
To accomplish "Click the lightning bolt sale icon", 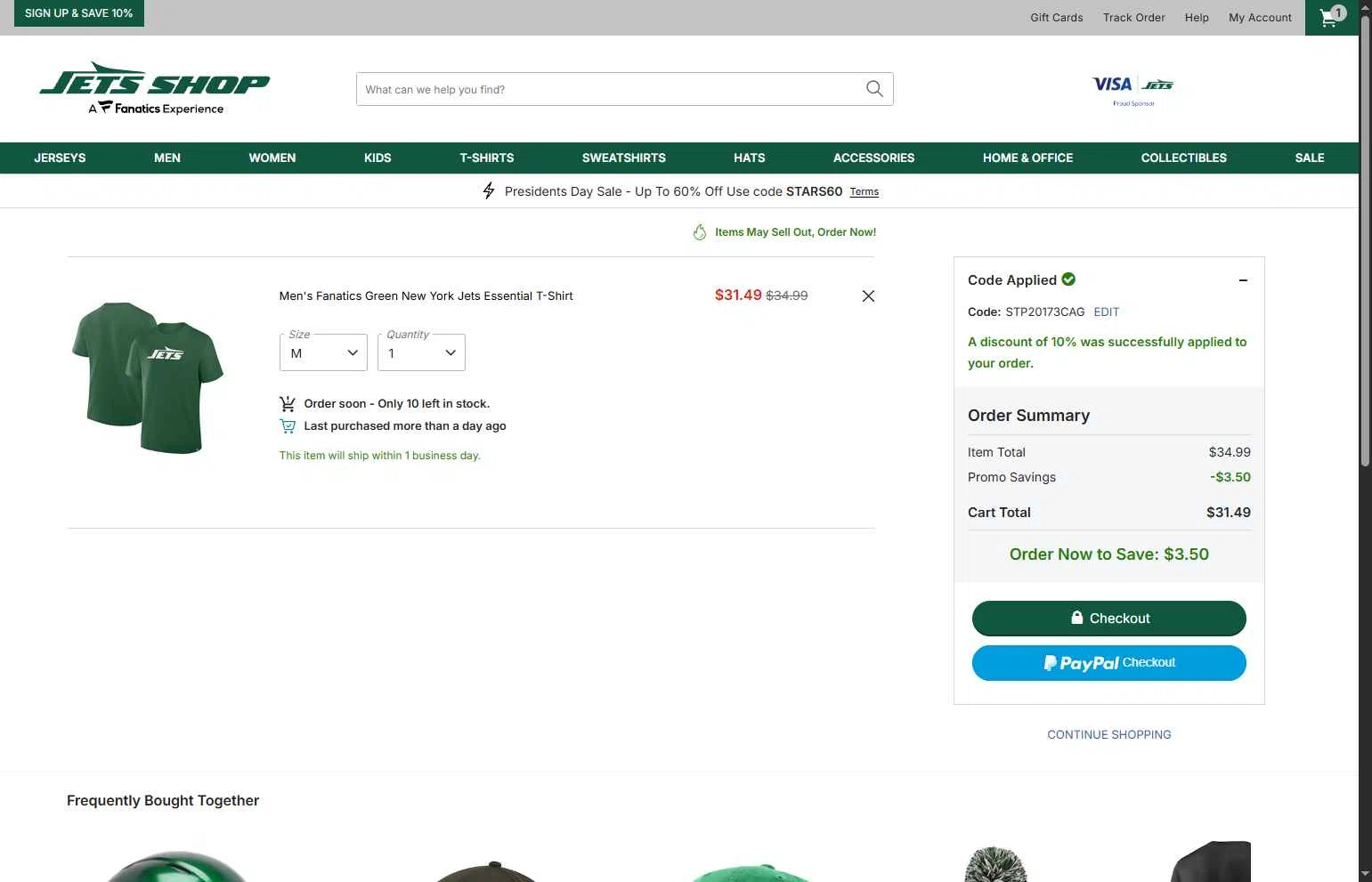I will click(x=488, y=190).
